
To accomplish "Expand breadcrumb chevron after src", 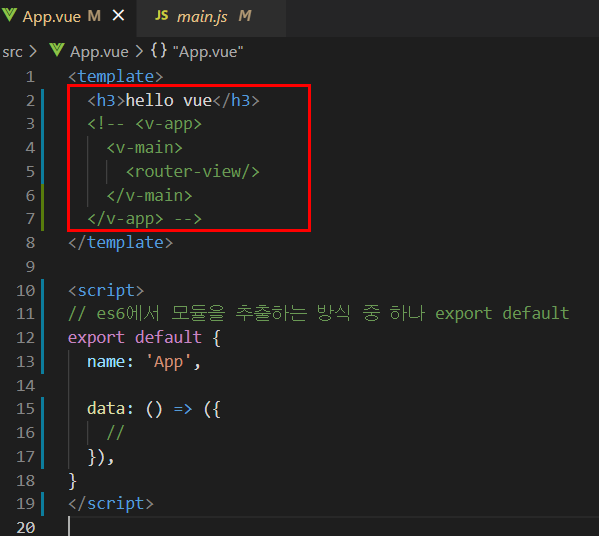I will (33, 52).
